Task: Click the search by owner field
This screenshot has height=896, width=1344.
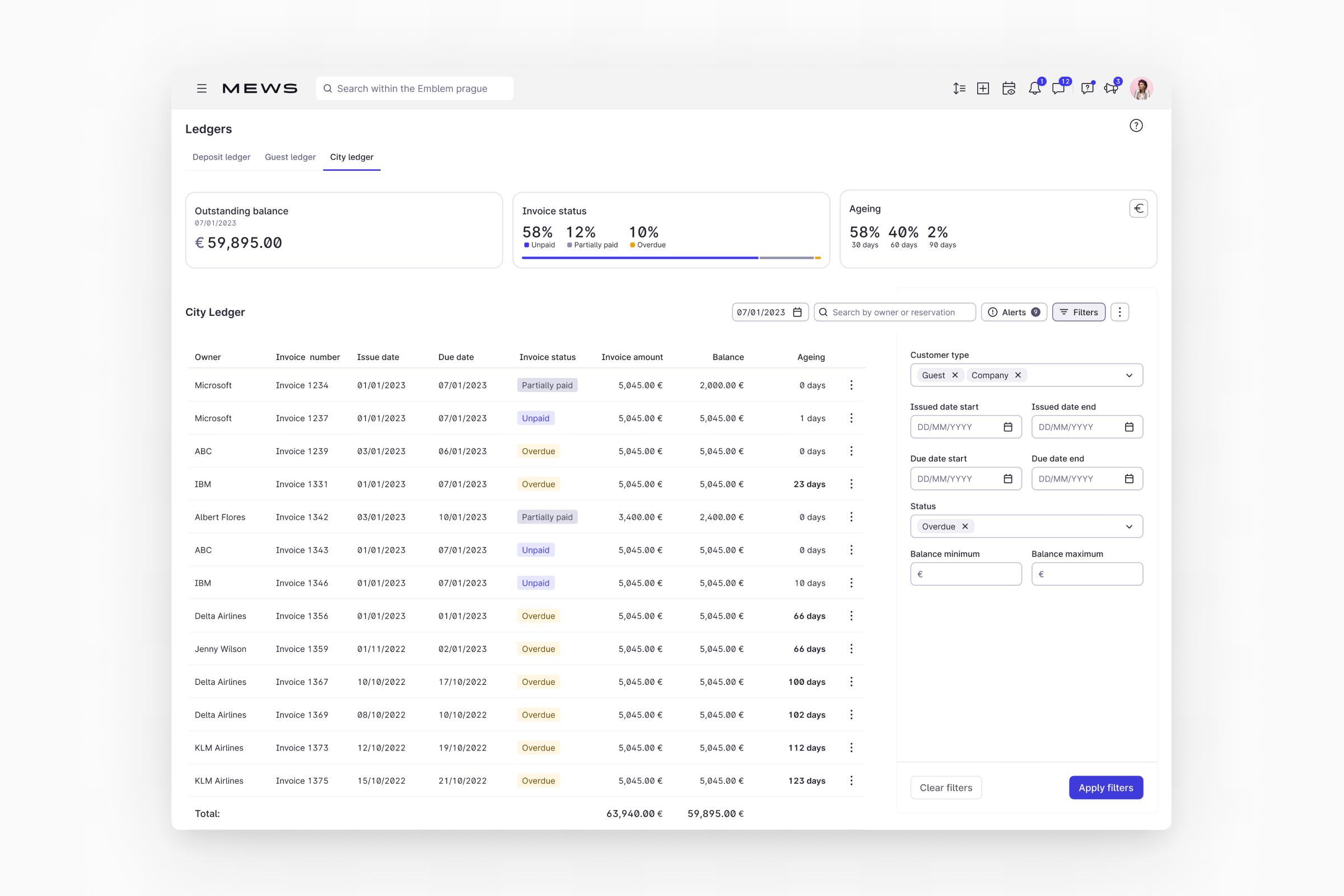Action: [x=894, y=312]
